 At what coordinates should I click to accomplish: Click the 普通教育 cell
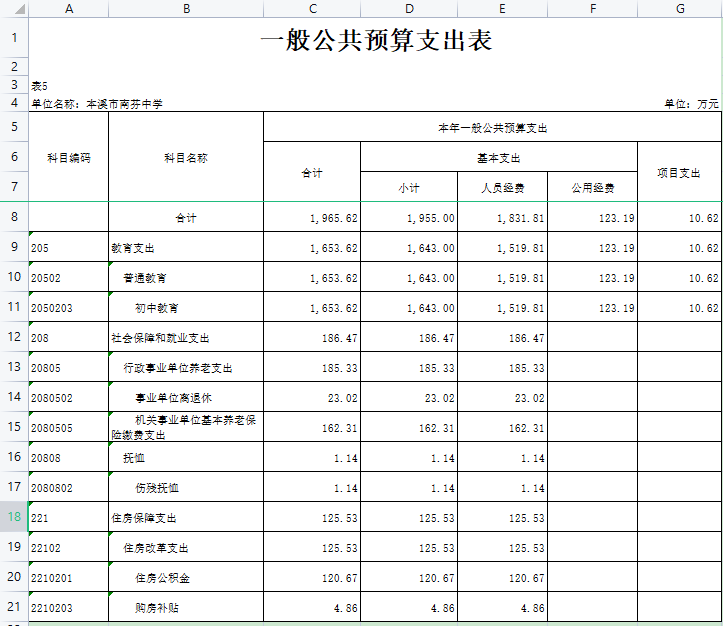tap(186, 278)
